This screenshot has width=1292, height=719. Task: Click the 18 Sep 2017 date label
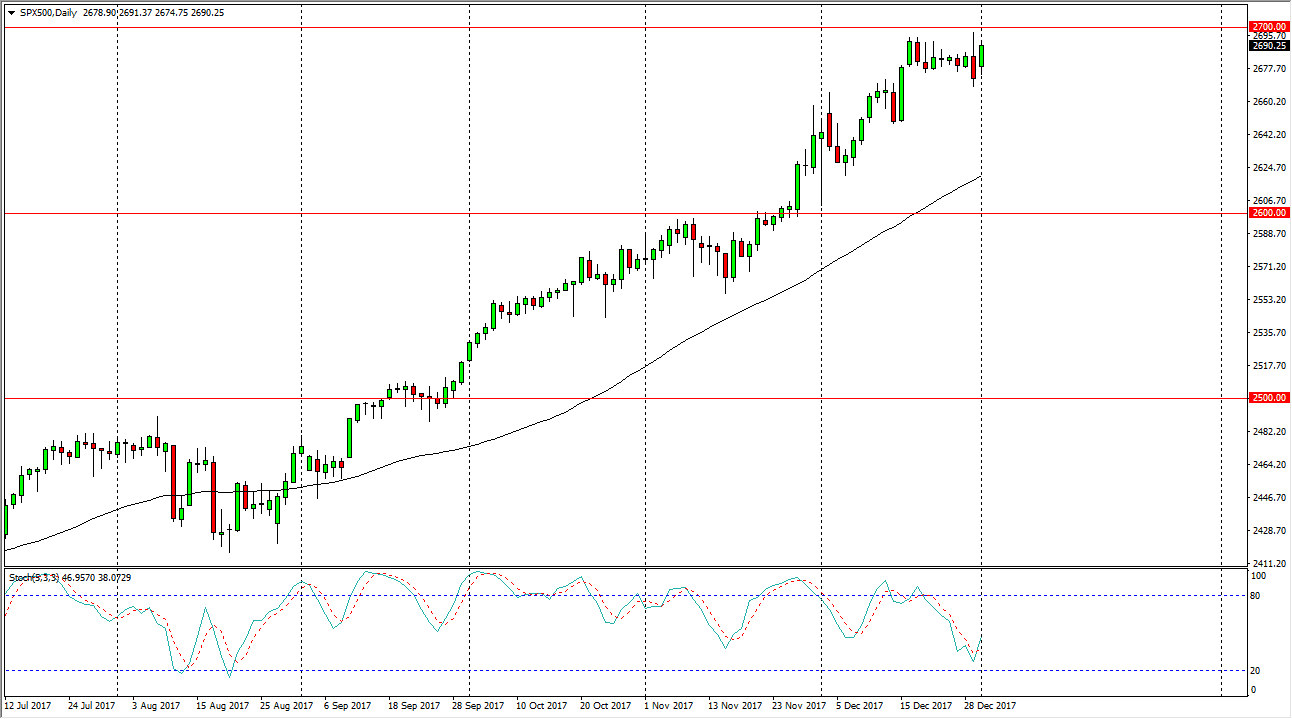[414, 706]
